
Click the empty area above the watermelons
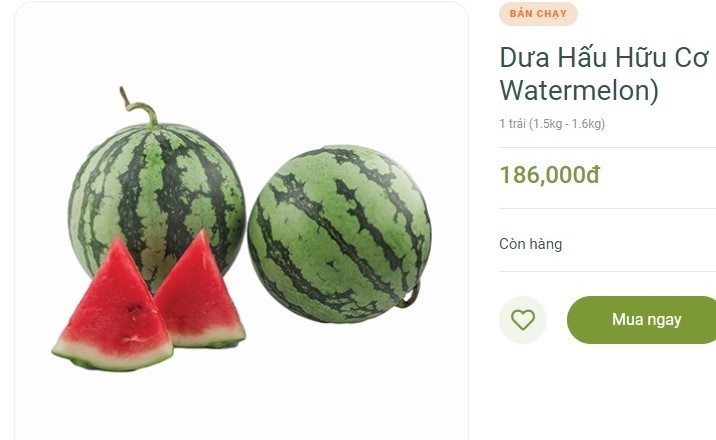[241, 46]
